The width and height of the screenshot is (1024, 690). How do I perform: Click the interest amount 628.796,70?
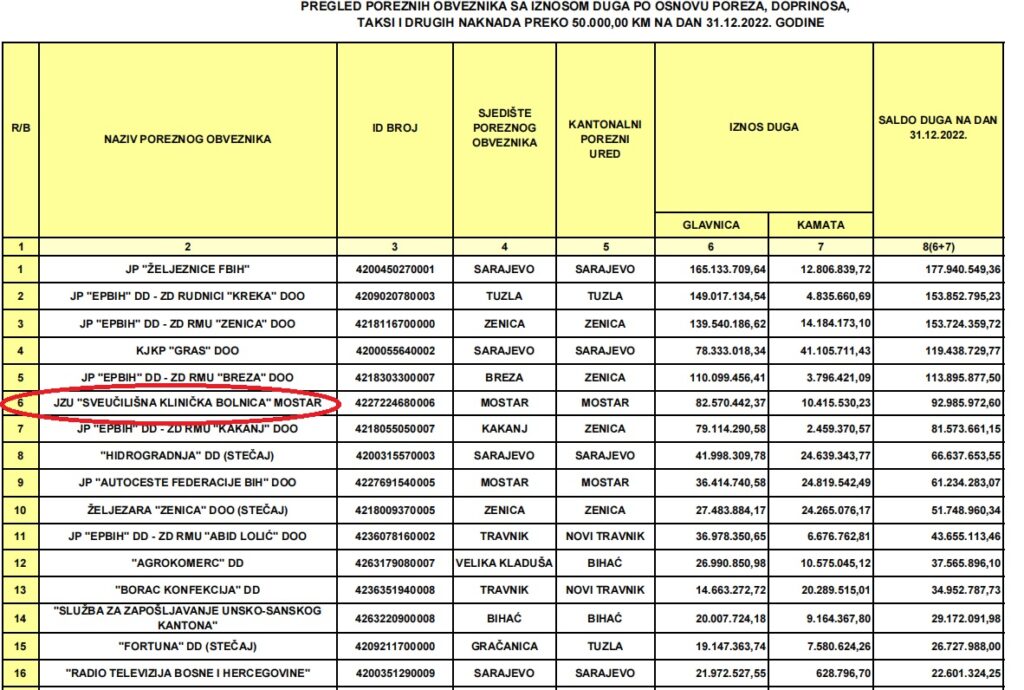point(843,673)
